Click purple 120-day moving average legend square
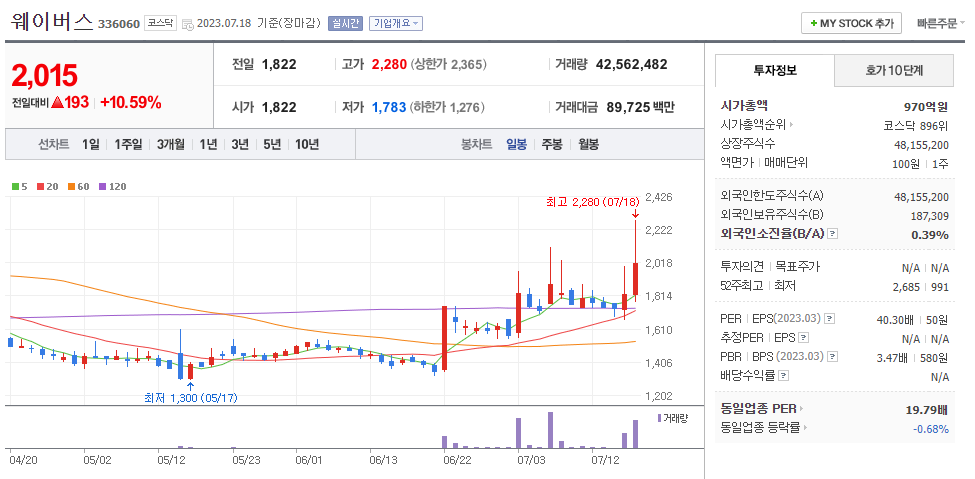 pos(103,186)
